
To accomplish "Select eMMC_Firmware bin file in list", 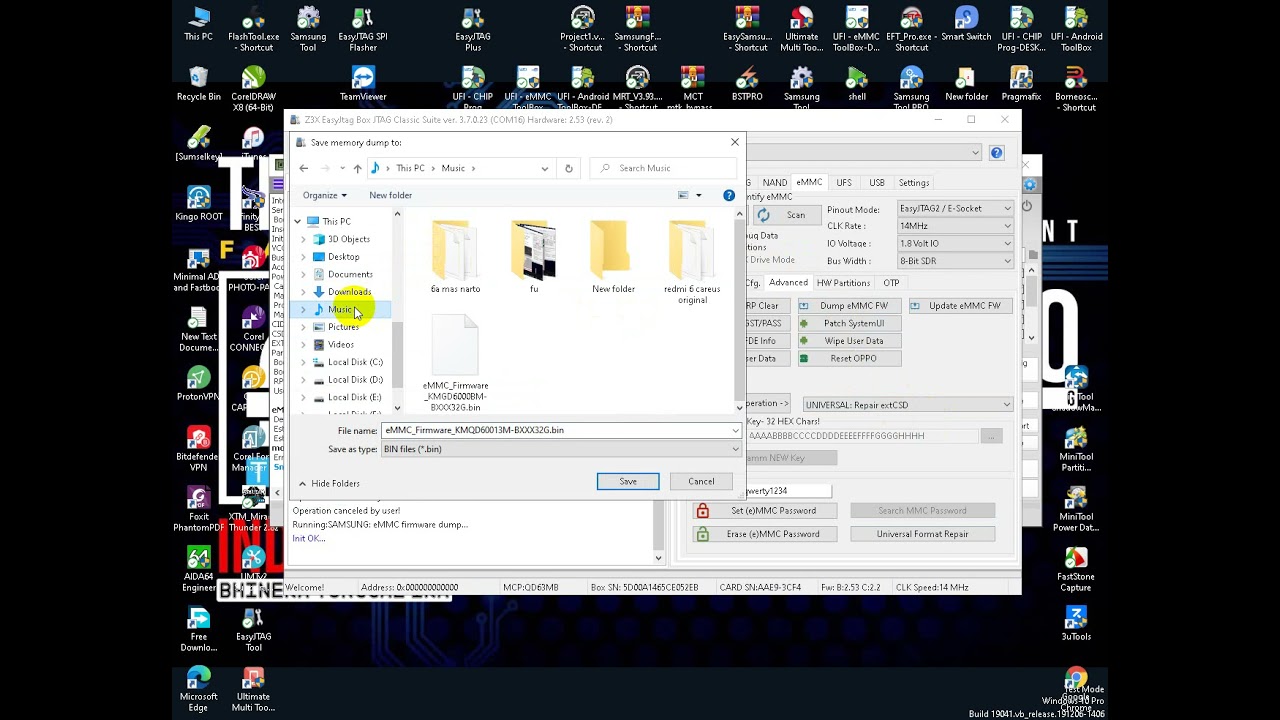I will coord(455,363).
